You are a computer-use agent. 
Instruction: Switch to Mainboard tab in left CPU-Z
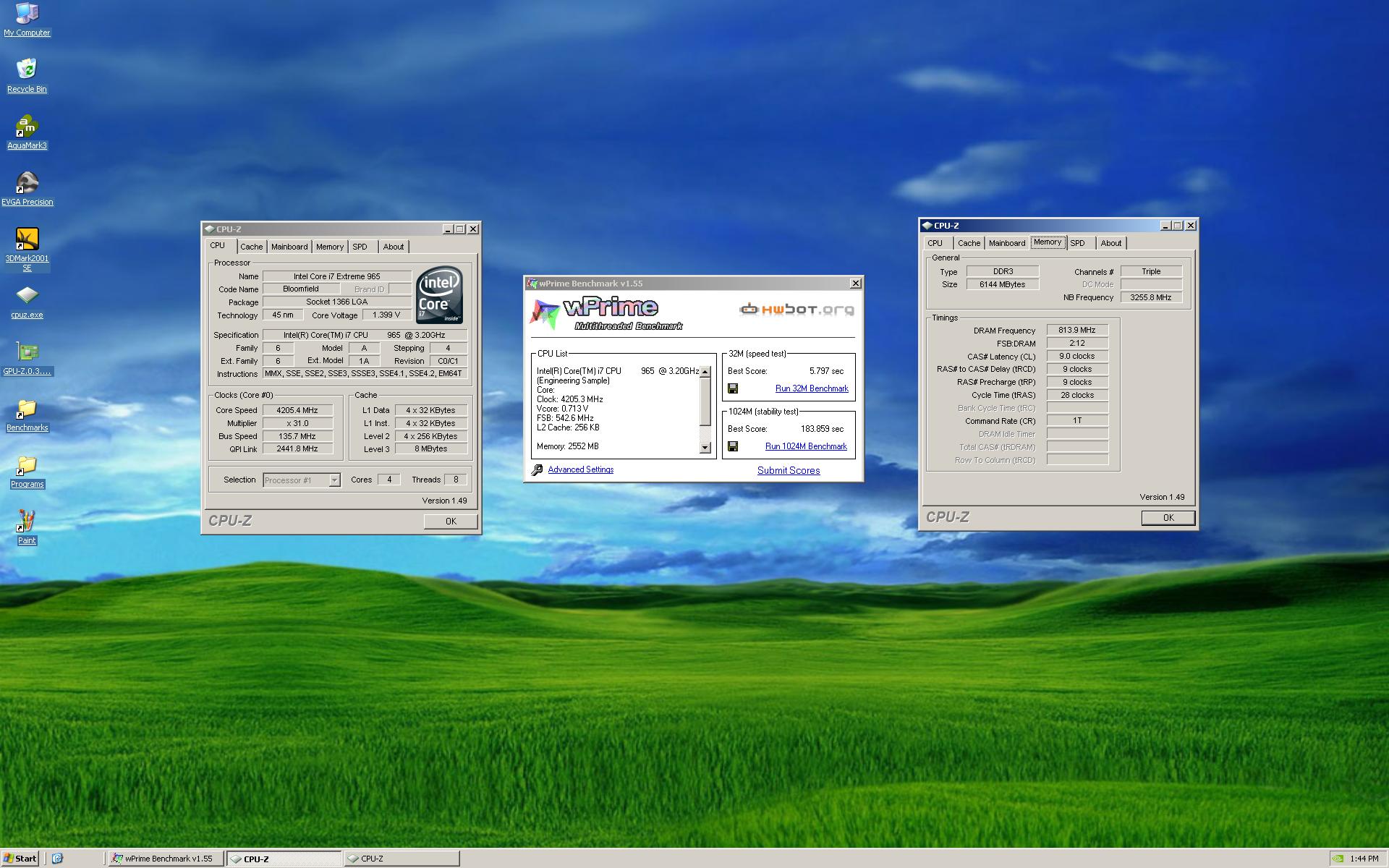[289, 247]
